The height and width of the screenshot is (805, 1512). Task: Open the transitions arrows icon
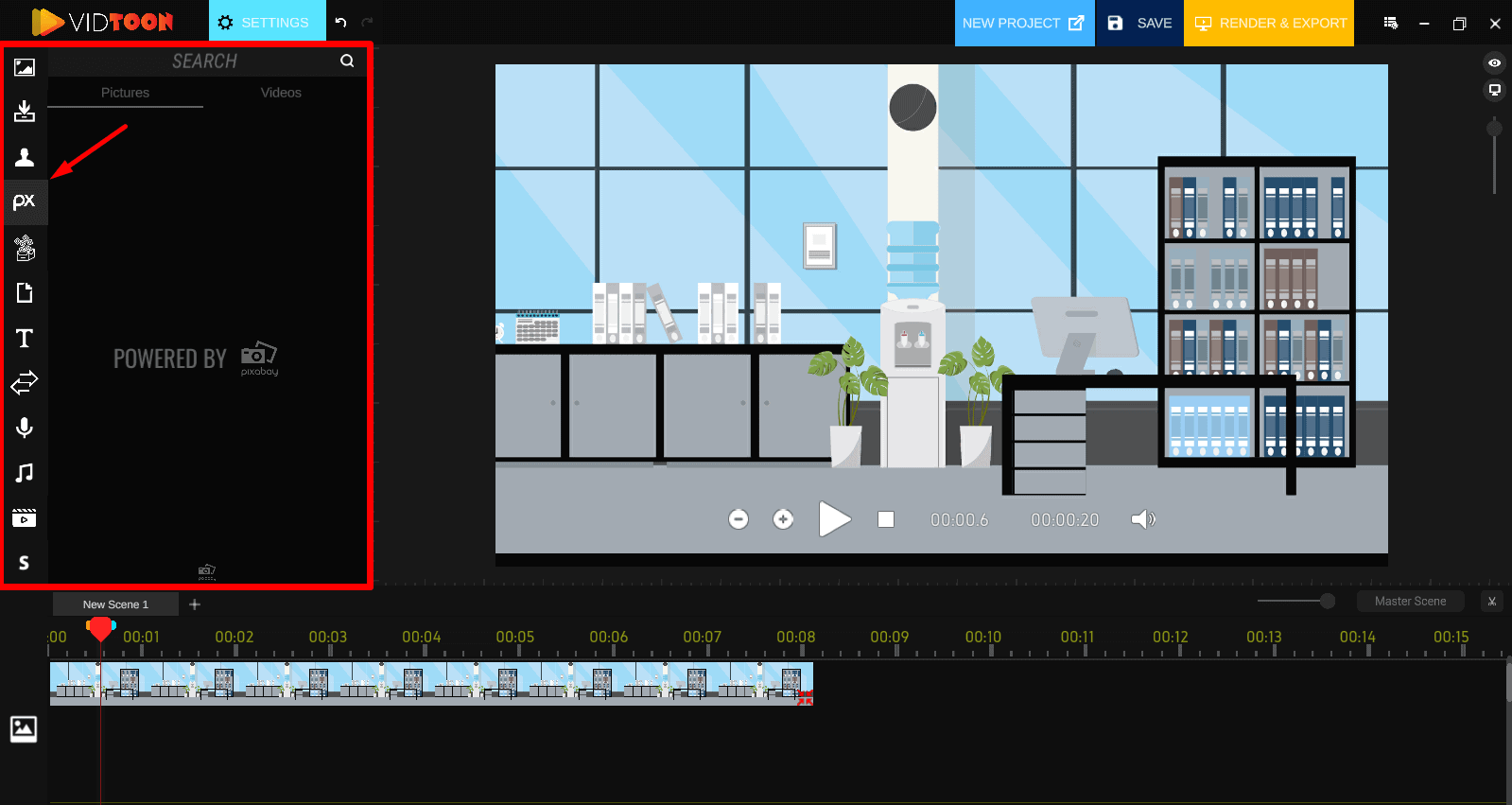point(25,382)
